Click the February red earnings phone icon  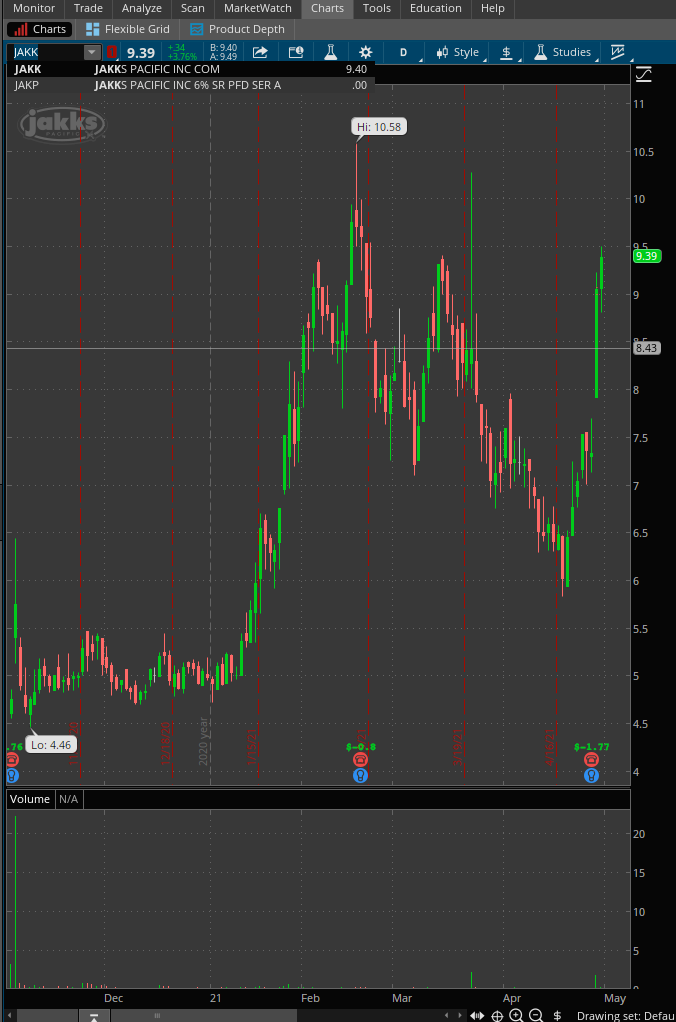click(x=360, y=760)
